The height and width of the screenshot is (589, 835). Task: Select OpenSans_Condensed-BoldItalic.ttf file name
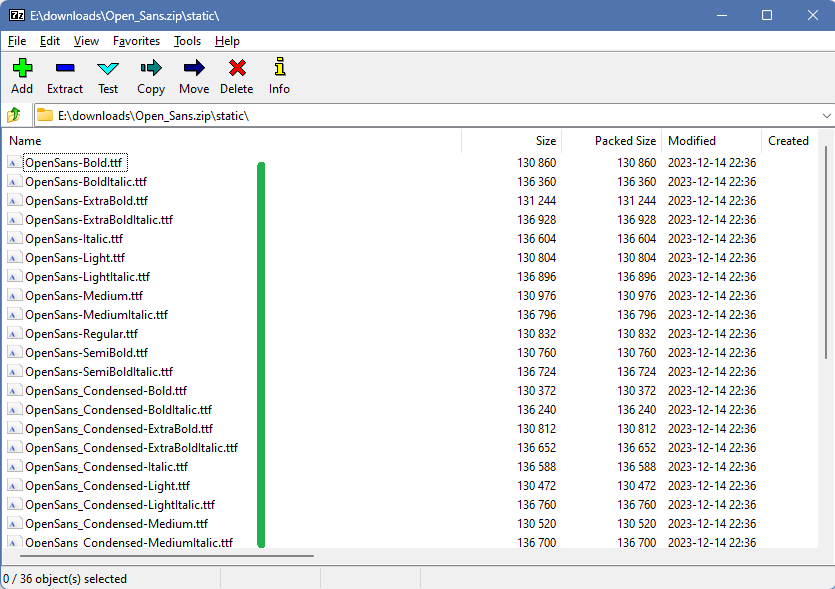coord(118,410)
